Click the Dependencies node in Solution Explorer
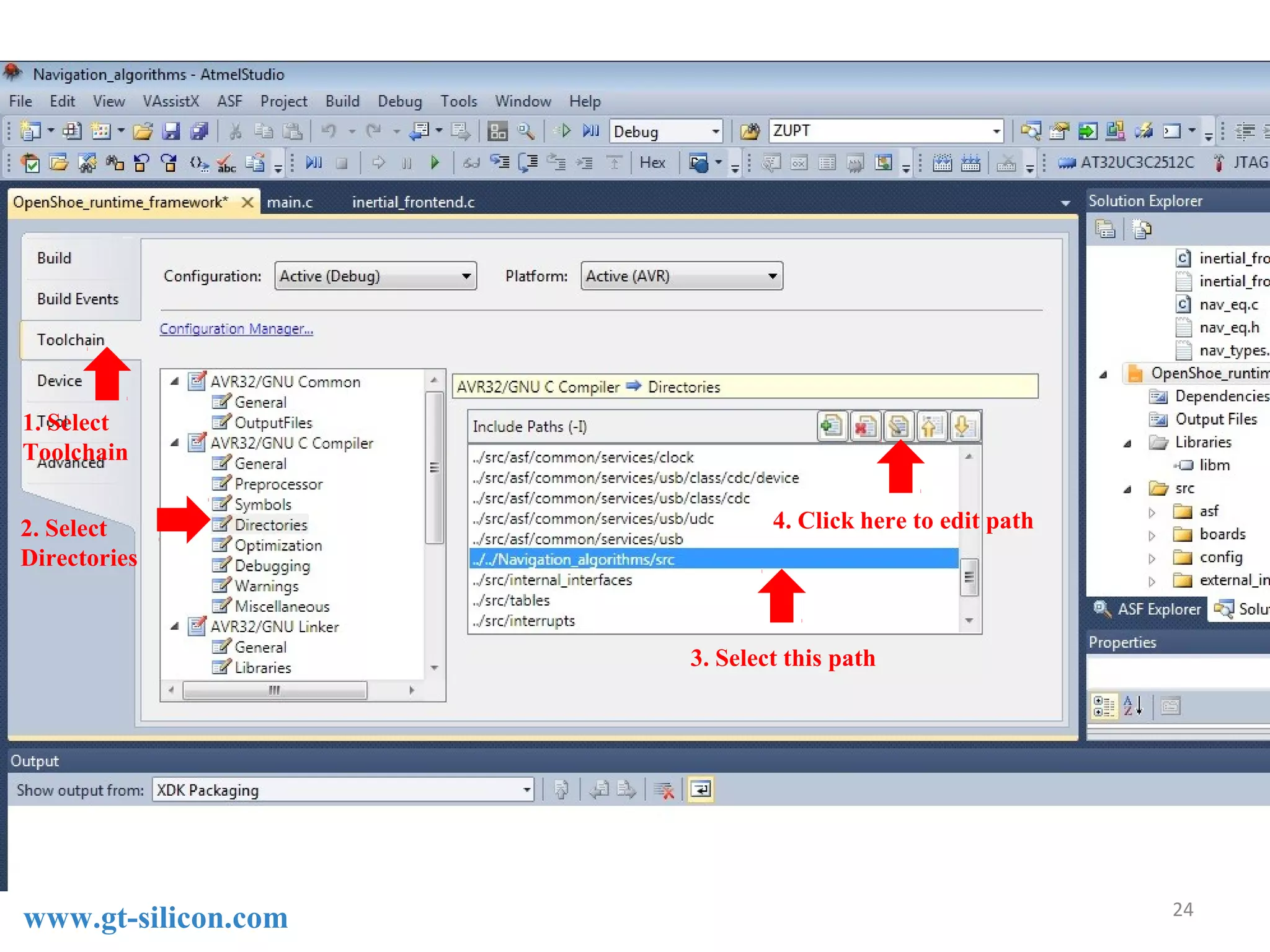1270x952 pixels. (x=1222, y=396)
